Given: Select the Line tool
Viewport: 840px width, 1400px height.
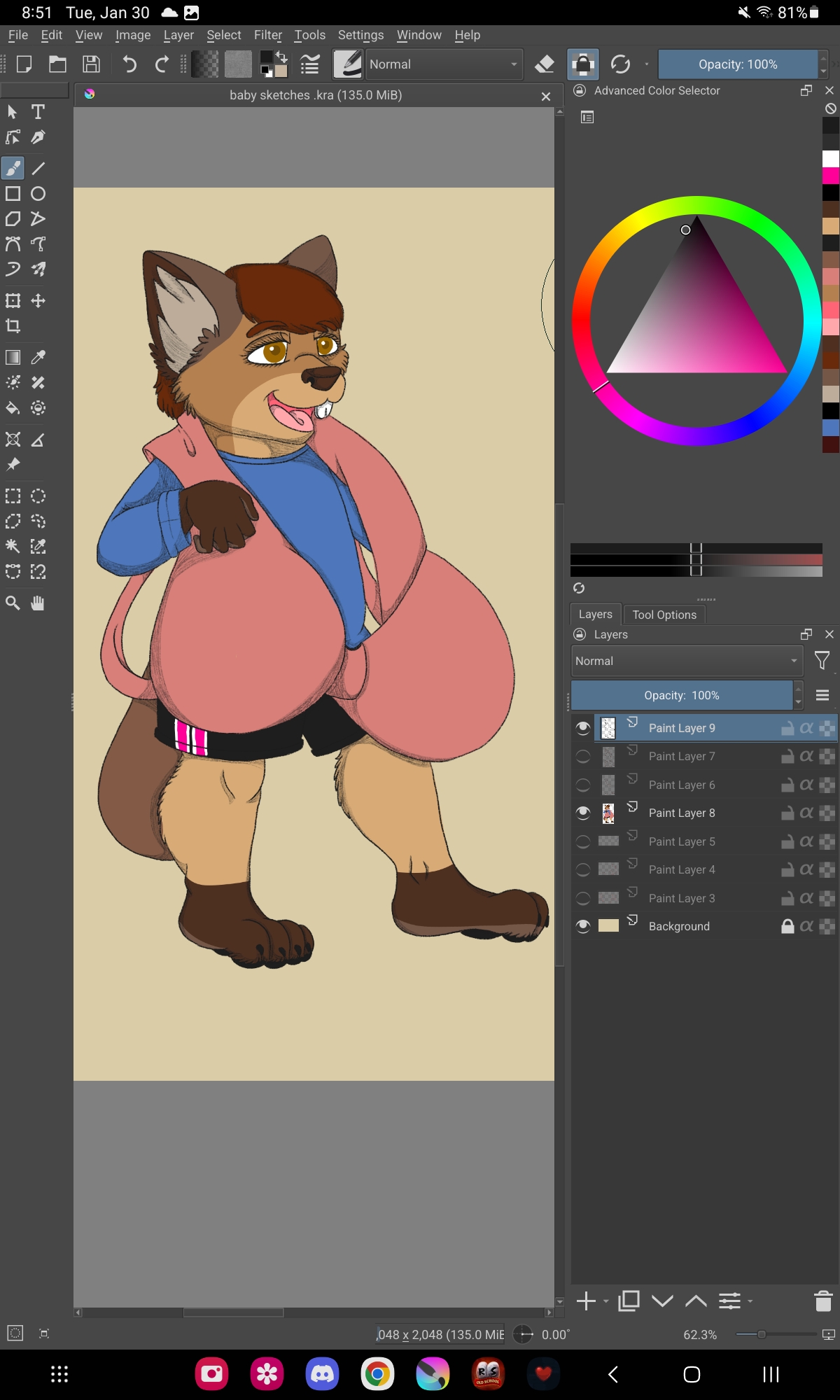Looking at the screenshot, I should 38,168.
